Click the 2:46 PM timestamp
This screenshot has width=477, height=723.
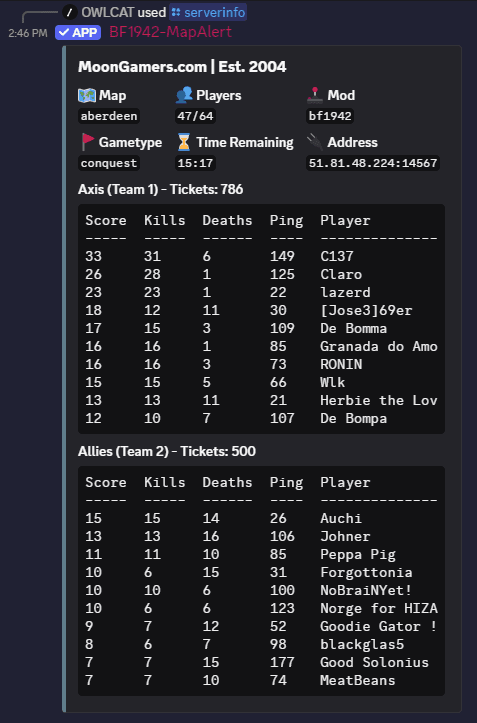coord(28,33)
